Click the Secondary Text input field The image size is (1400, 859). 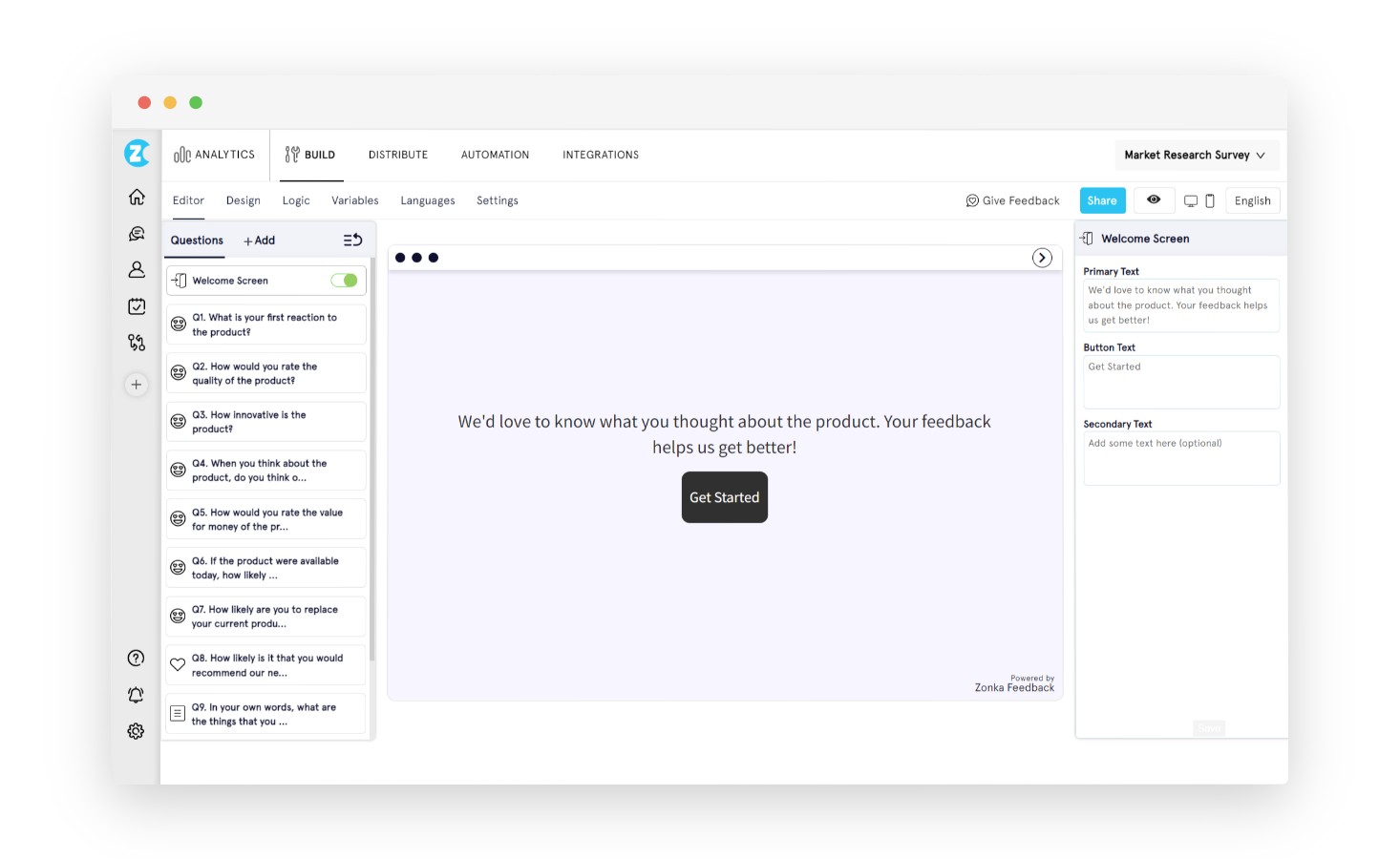coord(1181,458)
